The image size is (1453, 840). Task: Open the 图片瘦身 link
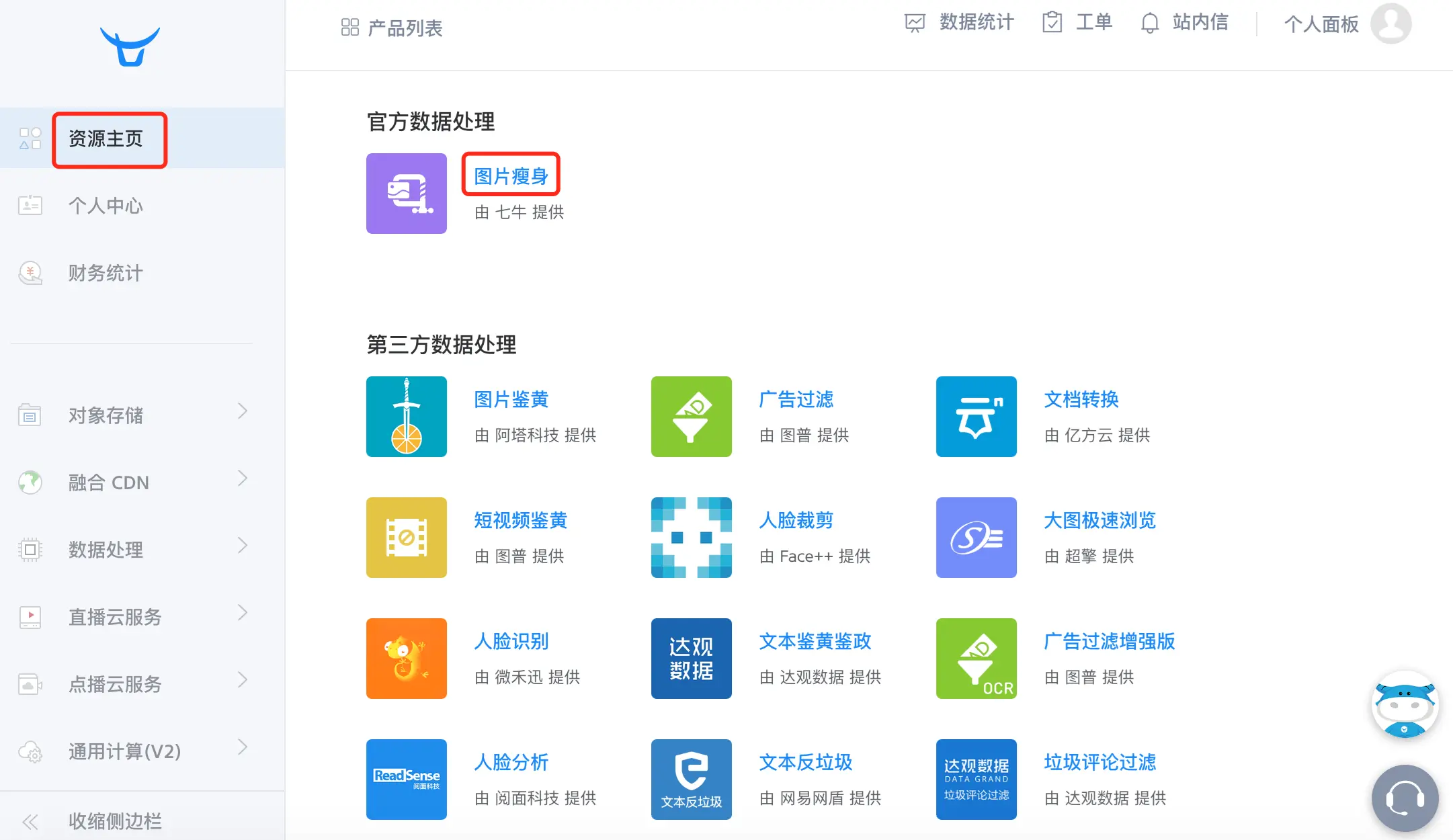click(x=511, y=176)
